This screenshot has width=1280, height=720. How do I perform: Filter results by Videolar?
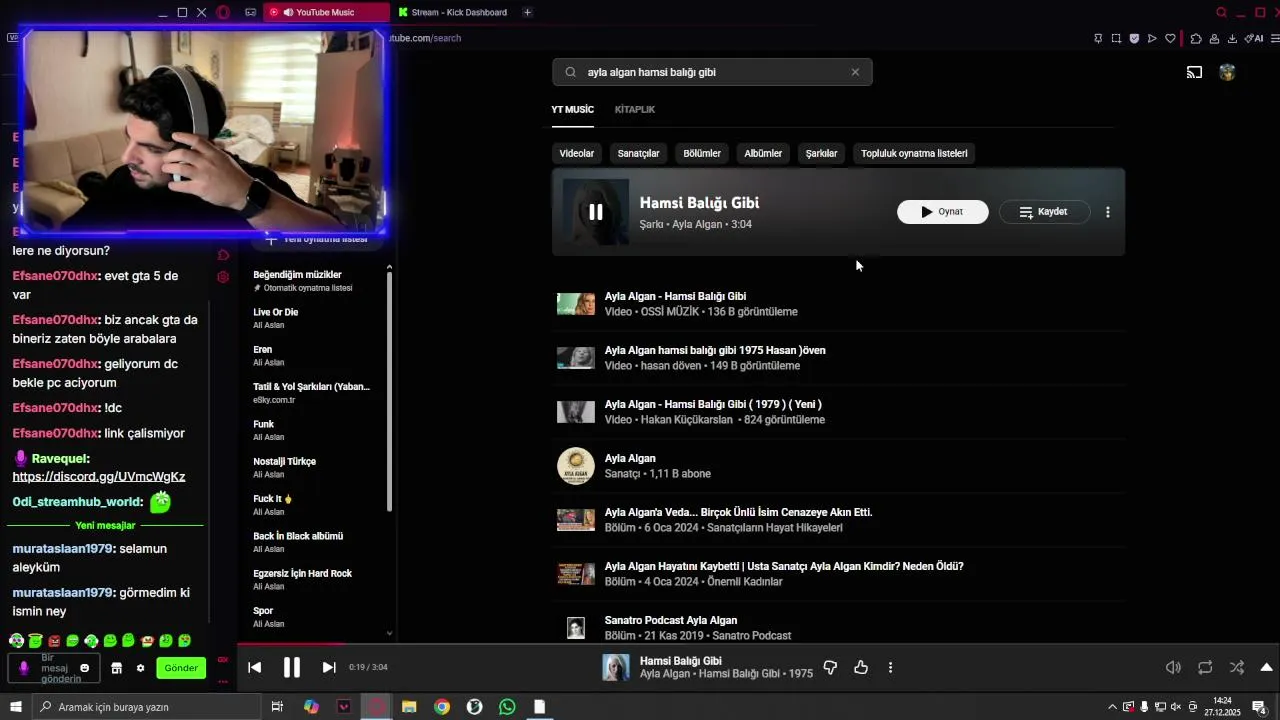(x=576, y=153)
